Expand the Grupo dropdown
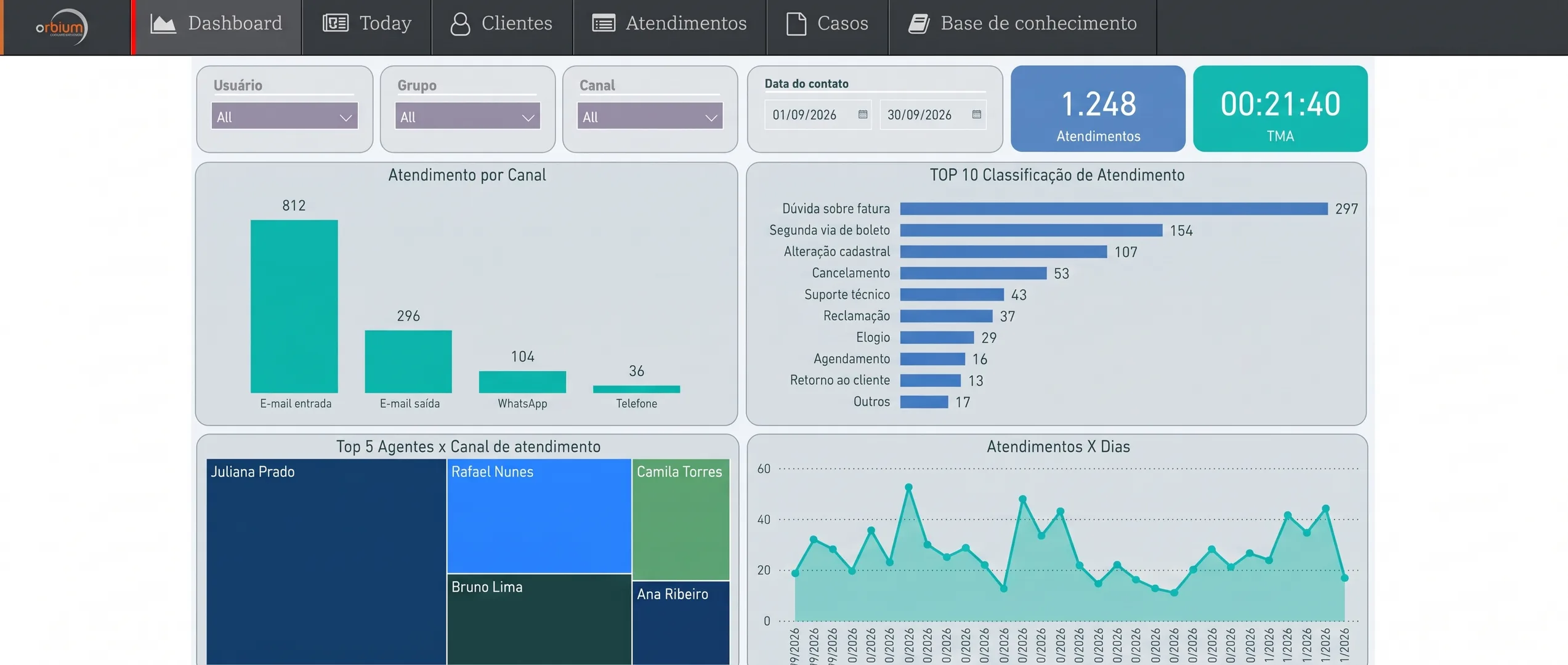Screen dimensions: 1568x665 point(467,116)
